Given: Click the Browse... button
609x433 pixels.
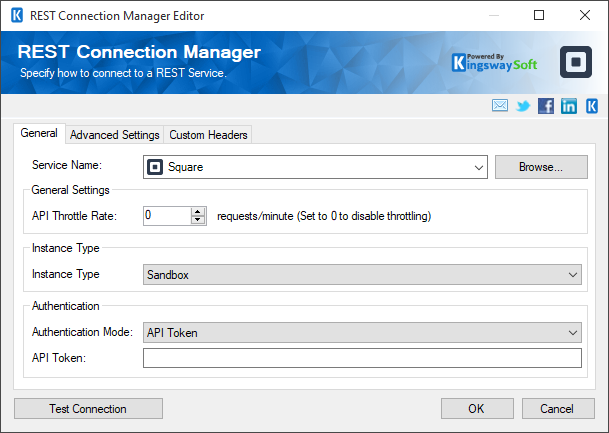Looking at the screenshot, I should (x=541, y=167).
